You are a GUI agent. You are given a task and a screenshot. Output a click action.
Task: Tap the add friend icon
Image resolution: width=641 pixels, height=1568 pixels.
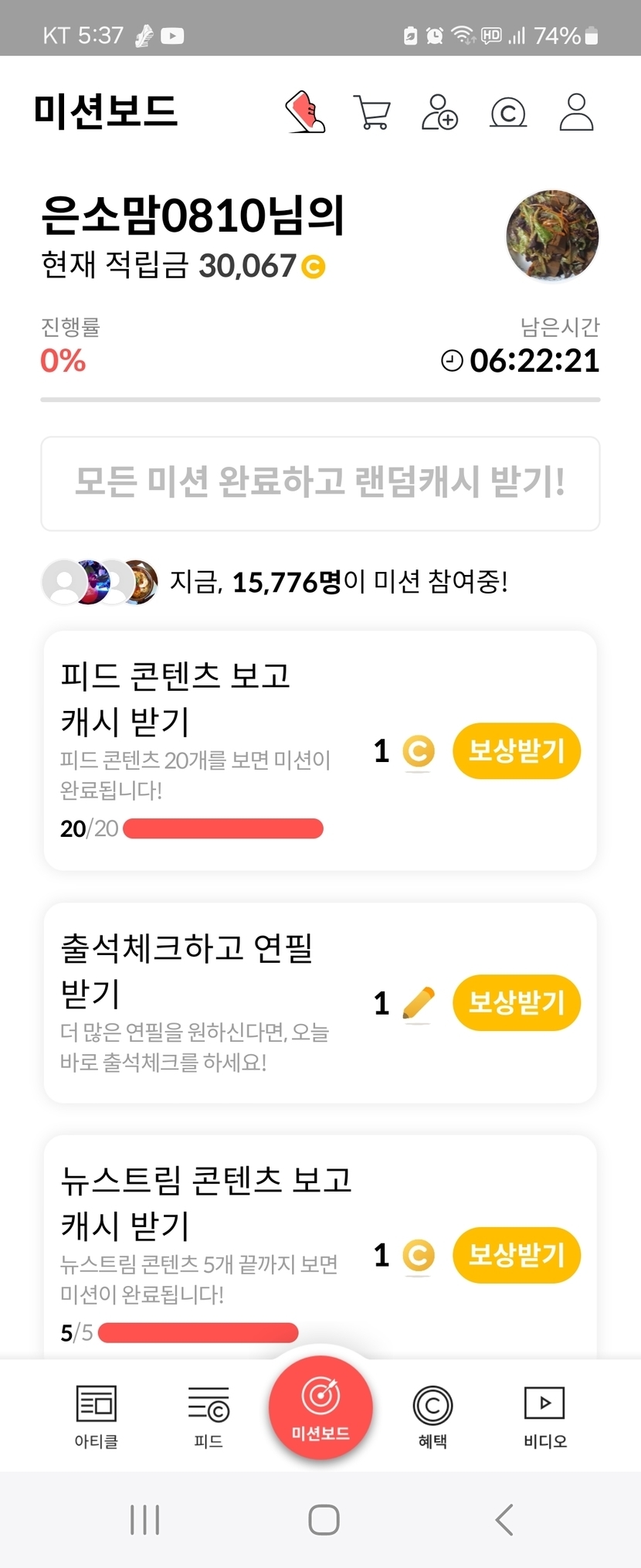(x=439, y=113)
